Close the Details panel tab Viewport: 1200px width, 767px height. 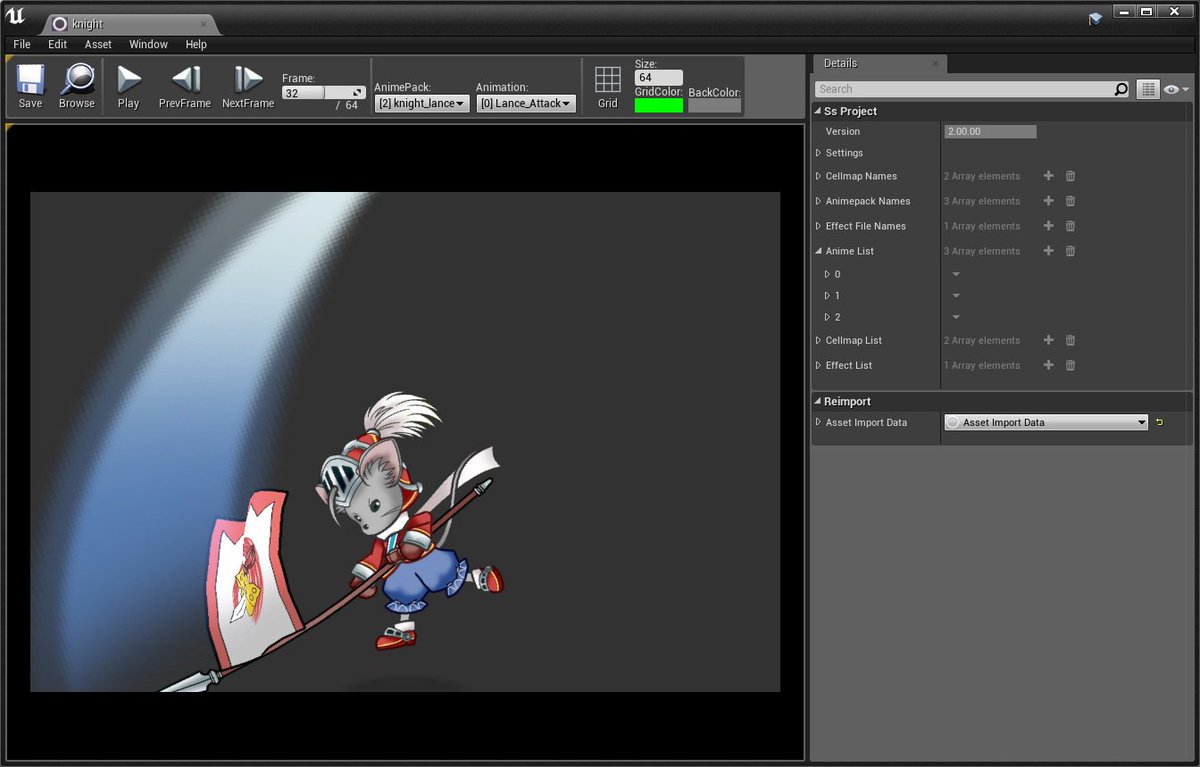[x=936, y=63]
